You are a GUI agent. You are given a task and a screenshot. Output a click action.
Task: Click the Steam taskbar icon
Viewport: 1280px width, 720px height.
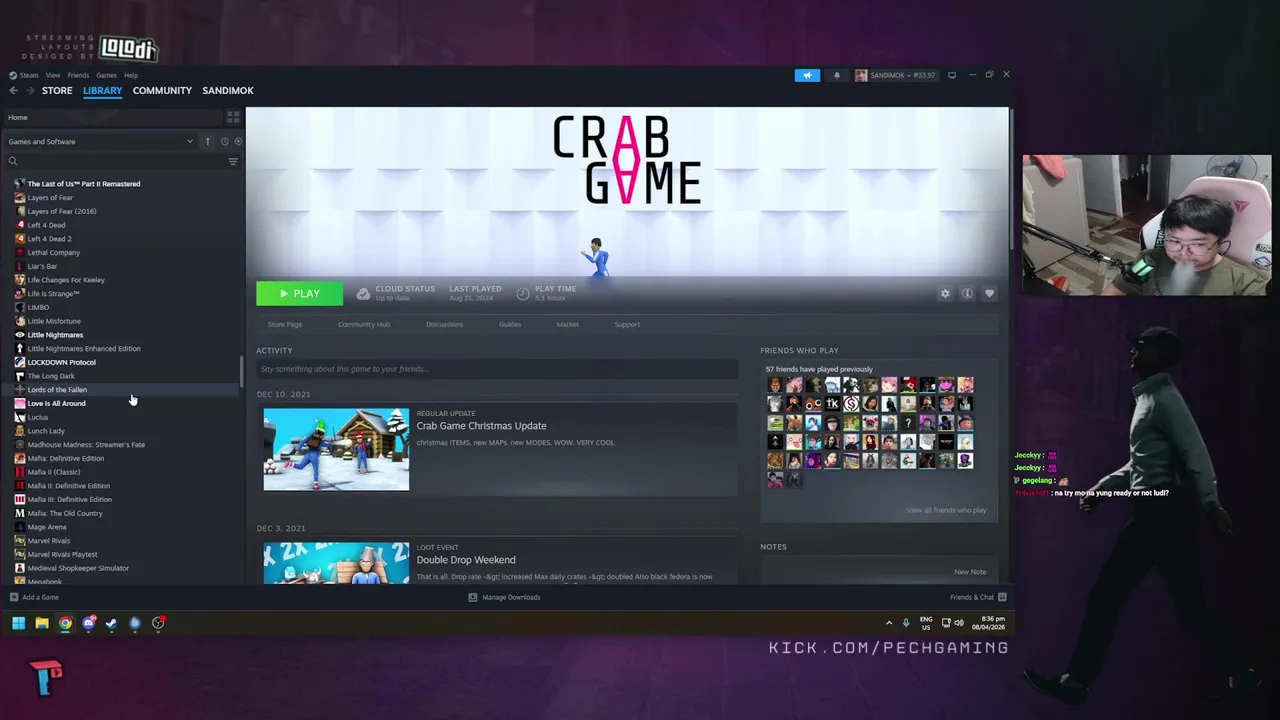[x=111, y=623]
